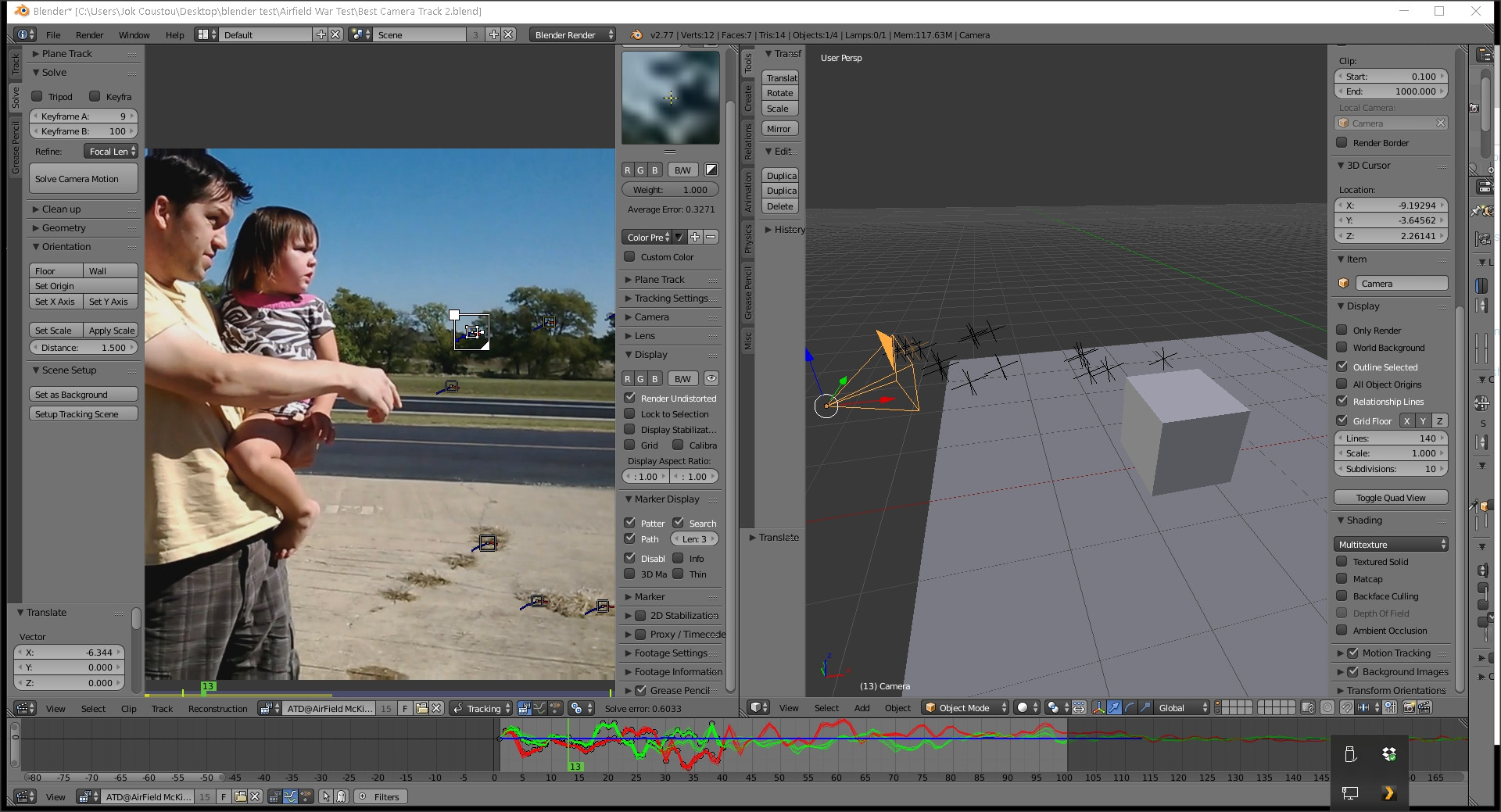Click OpenGL render animation clapper icon
Viewport: 1501px width, 812px height.
[1424, 707]
